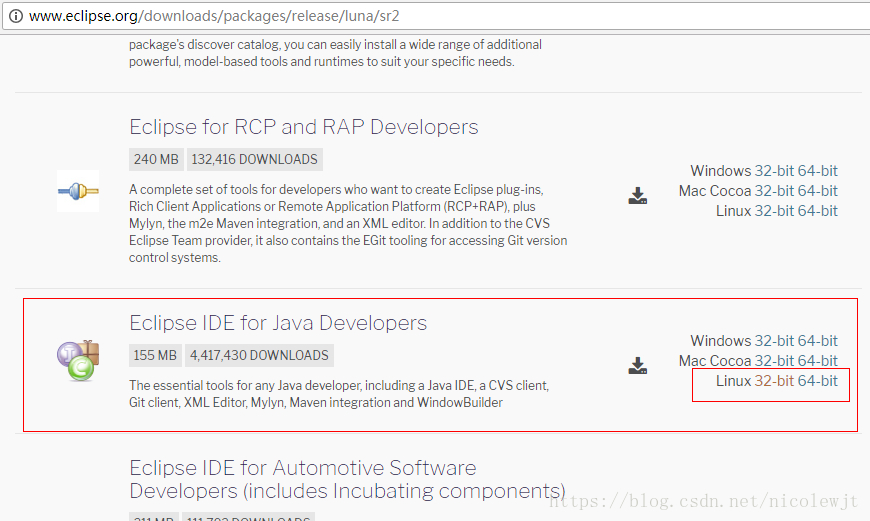
Task: Open Eclipse IDE for Automotive Software Developers title
Action: 347,479
